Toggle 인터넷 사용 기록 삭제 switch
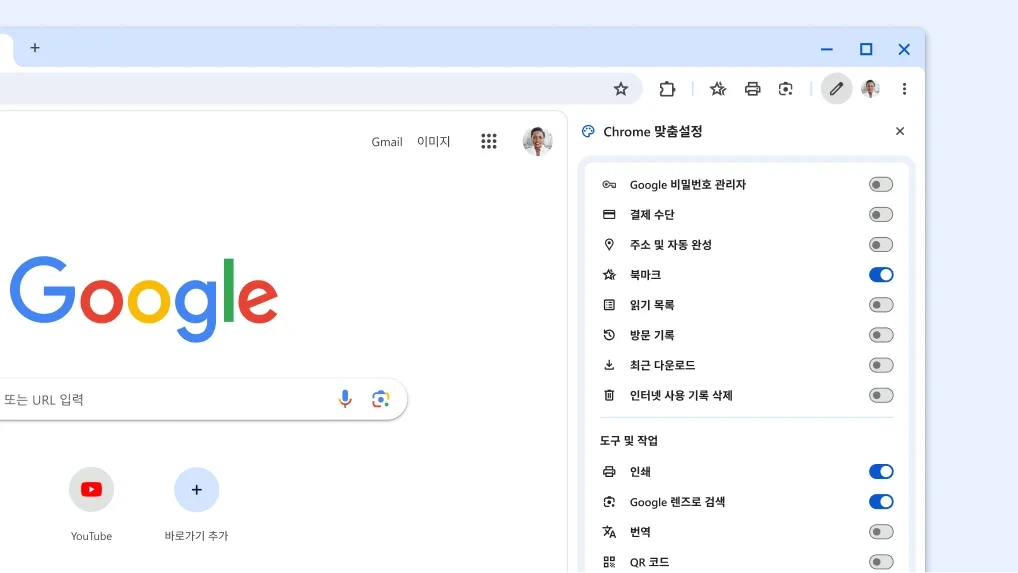Viewport: 1018px width, 573px height. [x=881, y=395]
